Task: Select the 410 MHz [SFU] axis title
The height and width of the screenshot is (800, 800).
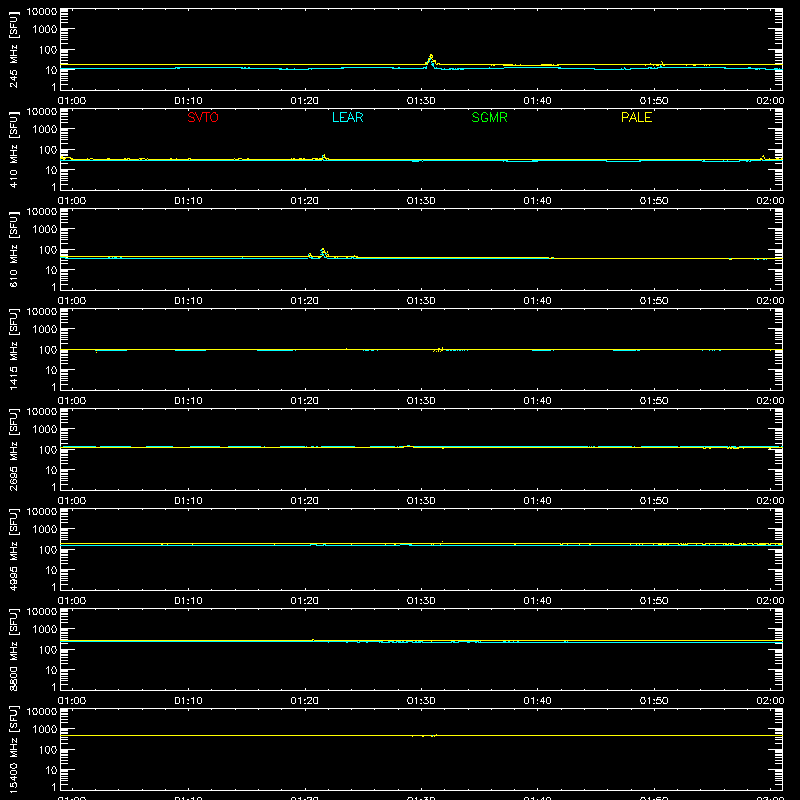Action: tap(14, 149)
